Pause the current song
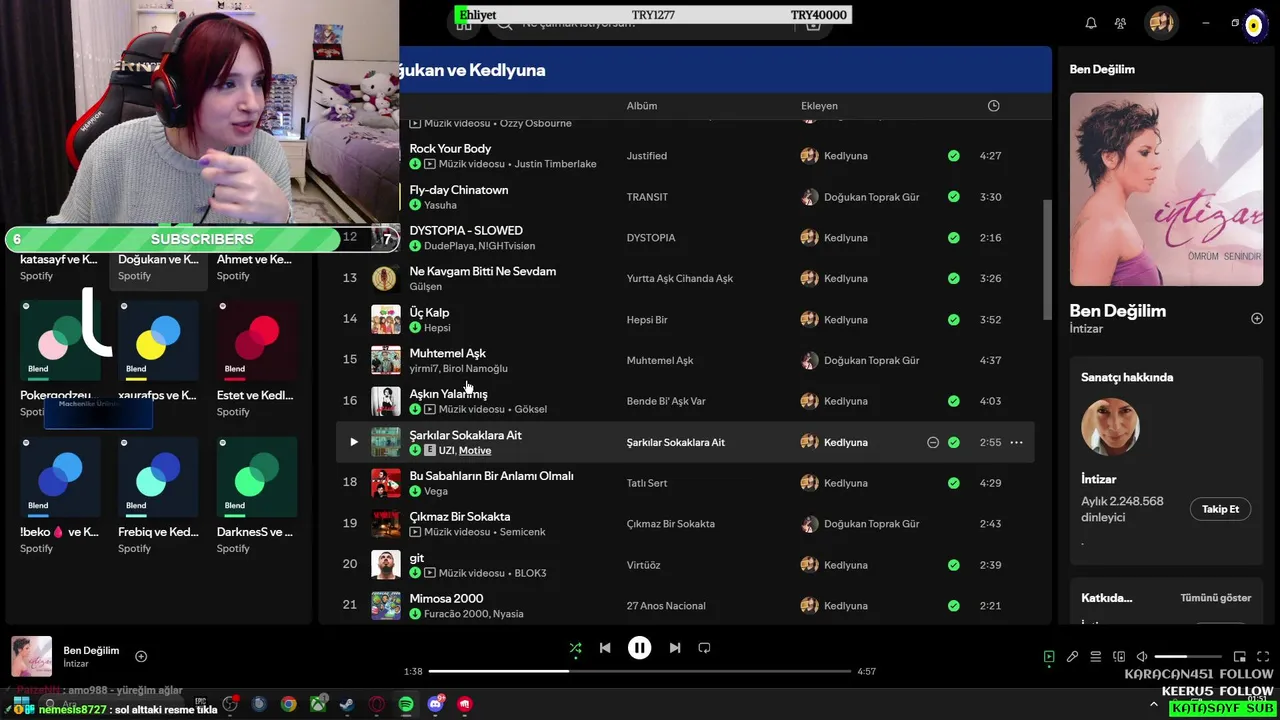Image resolution: width=1280 pixels, height=720 pixels. 640,648
